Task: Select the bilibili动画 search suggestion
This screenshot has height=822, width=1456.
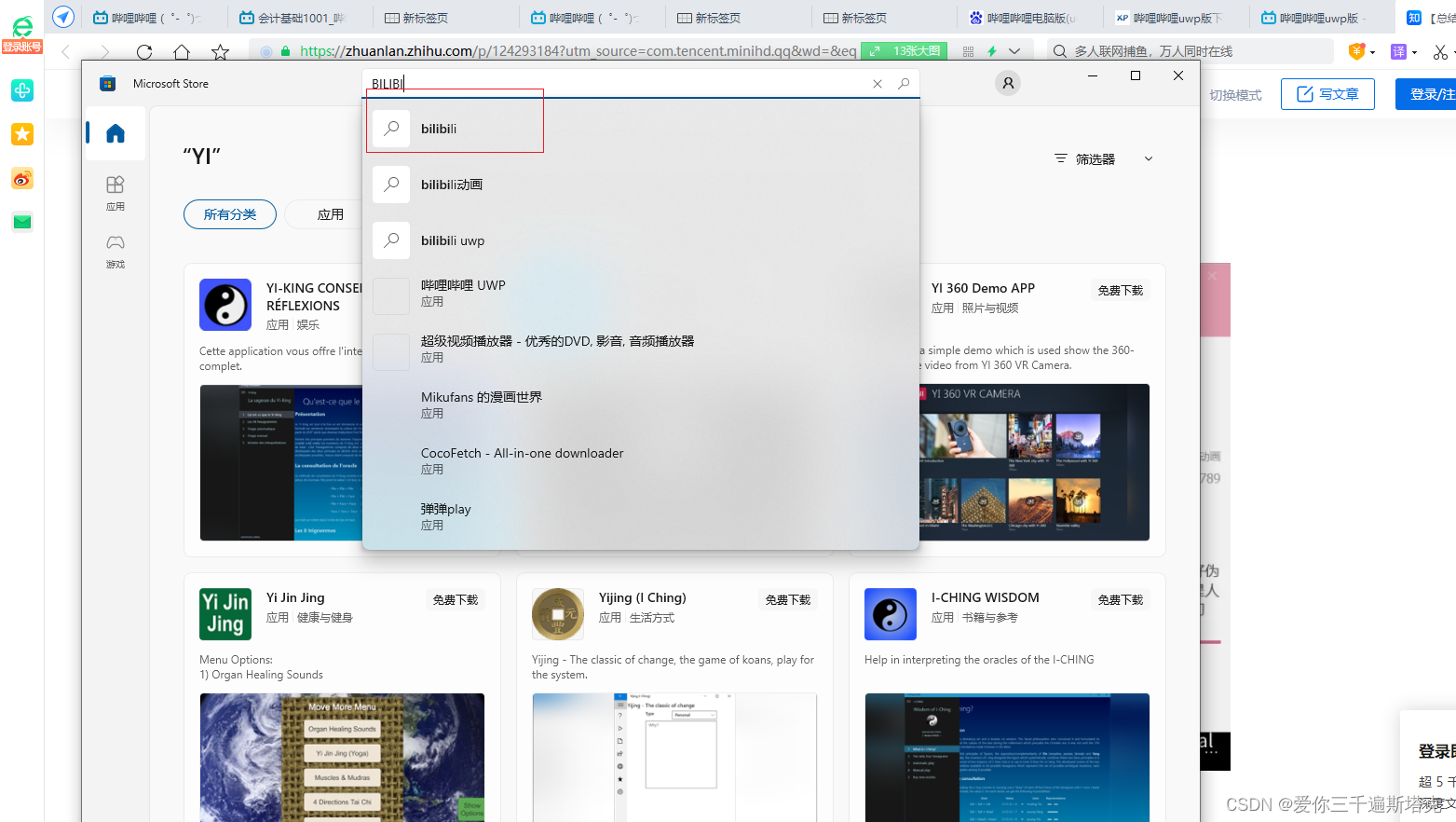Action: (x=641, y=185)
